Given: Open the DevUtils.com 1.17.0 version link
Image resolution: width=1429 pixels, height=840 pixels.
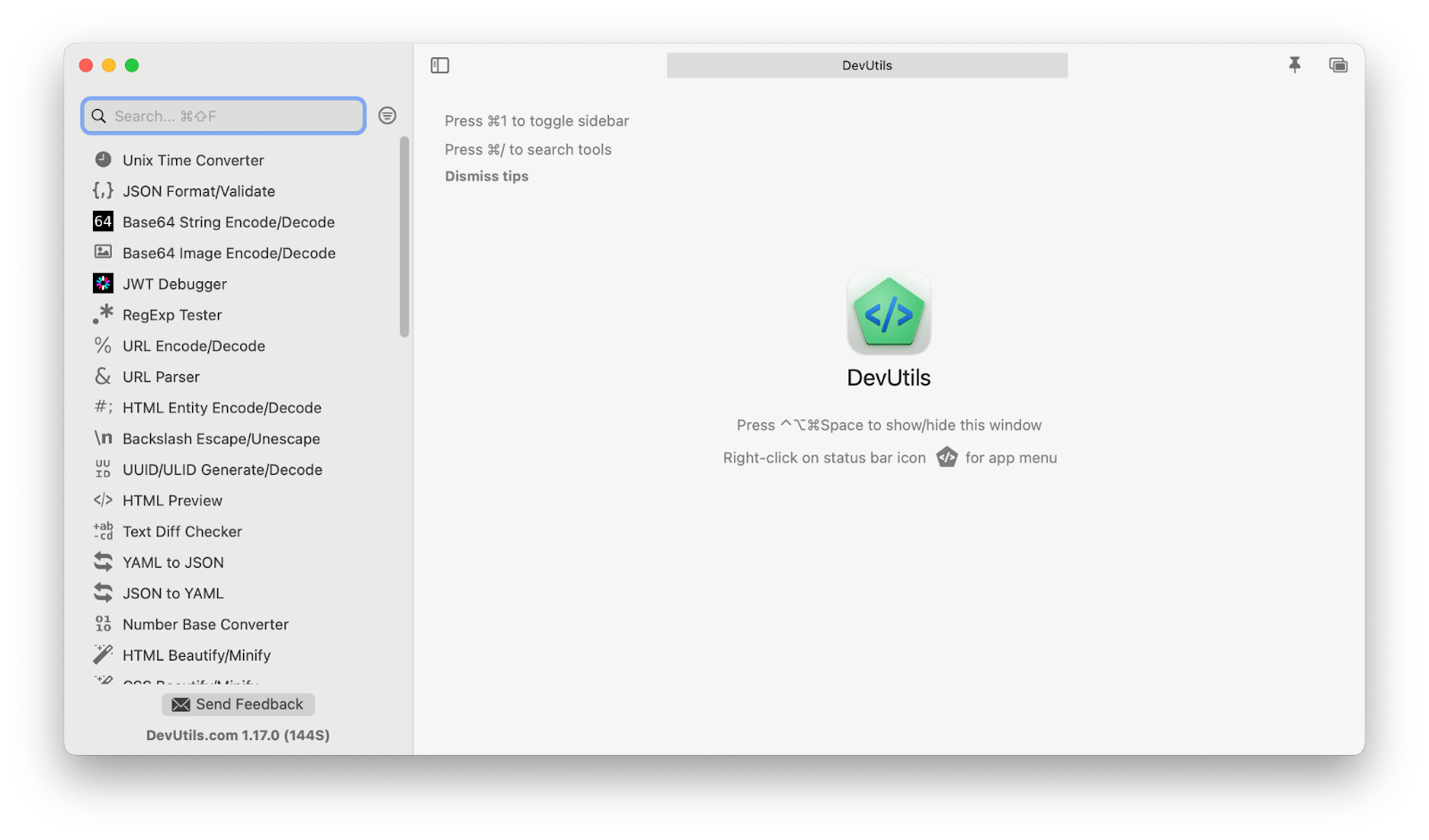Looking at the screenshot, I should [238, 735].
